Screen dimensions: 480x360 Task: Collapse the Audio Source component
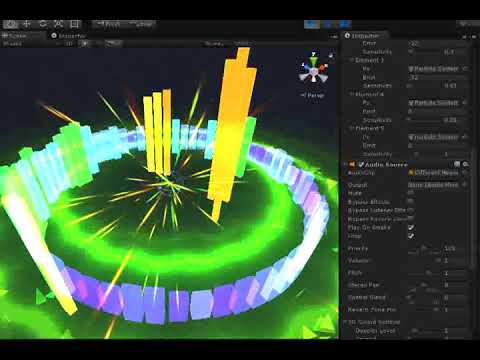pos(346,164)
